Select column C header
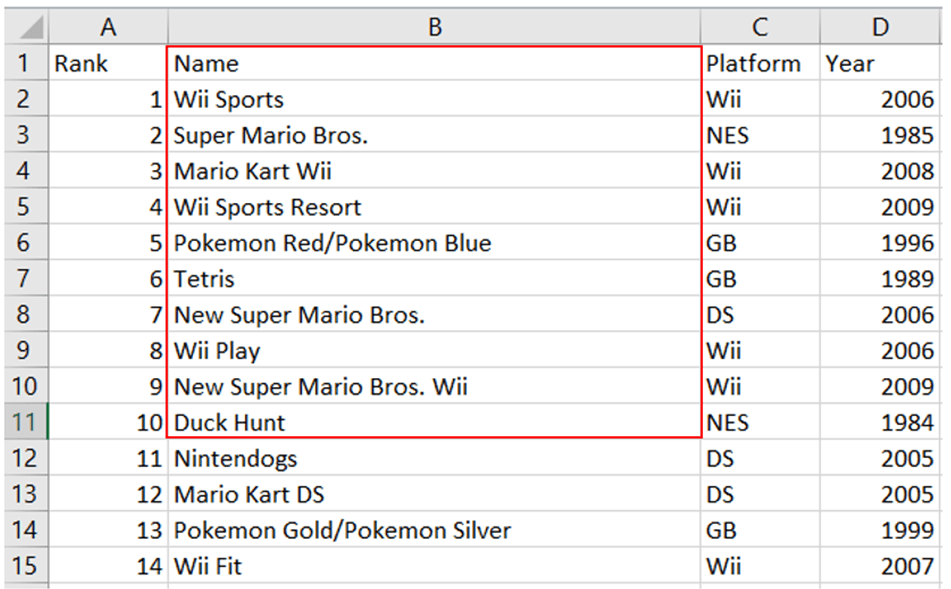The image size is (951, 589). [x=760, y=27]
